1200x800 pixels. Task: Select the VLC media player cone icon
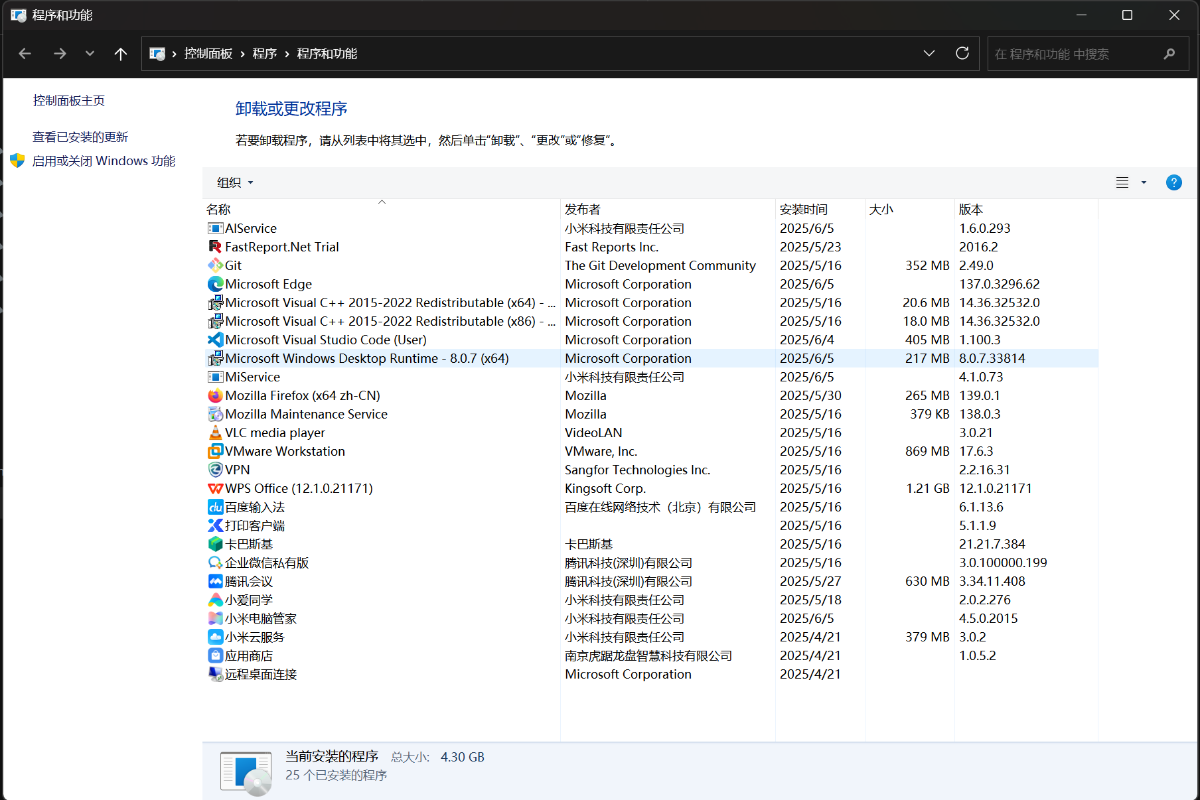pos(215,433)
